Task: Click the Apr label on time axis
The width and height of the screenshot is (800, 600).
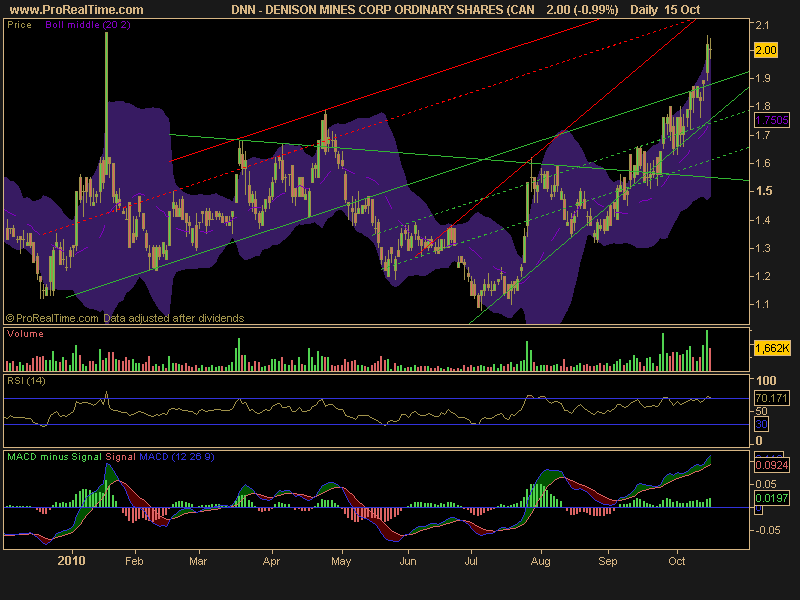Action: pos(271,561)
